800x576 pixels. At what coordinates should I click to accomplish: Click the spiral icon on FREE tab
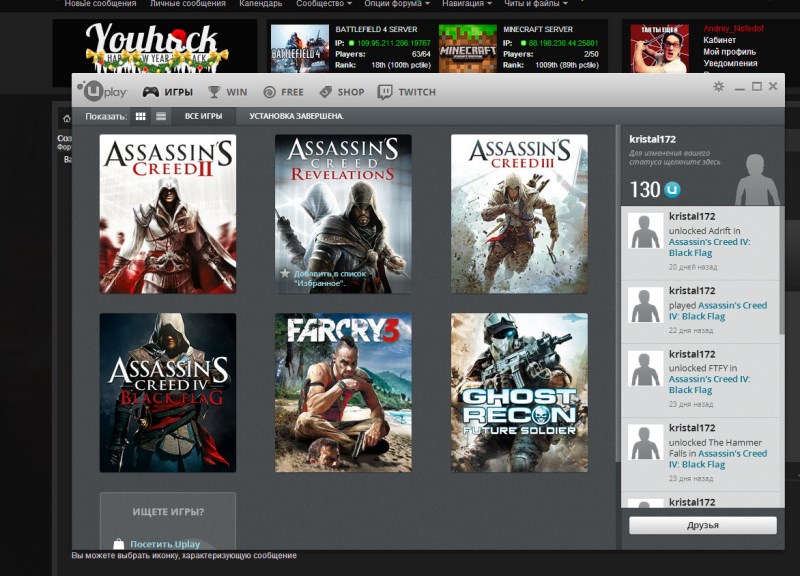(x=269, y=92)
